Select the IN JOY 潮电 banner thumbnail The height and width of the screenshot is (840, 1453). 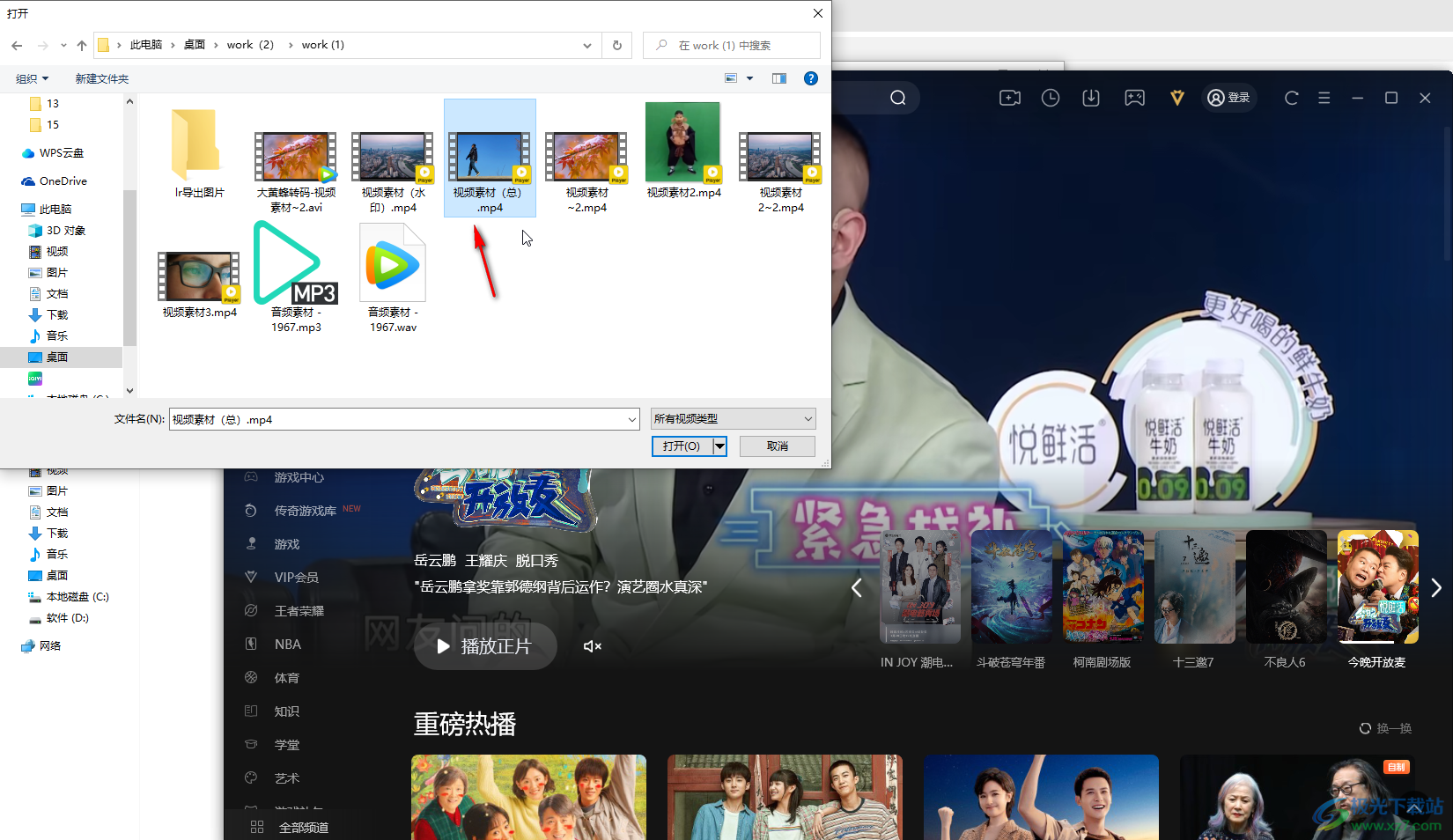point(920,586)
